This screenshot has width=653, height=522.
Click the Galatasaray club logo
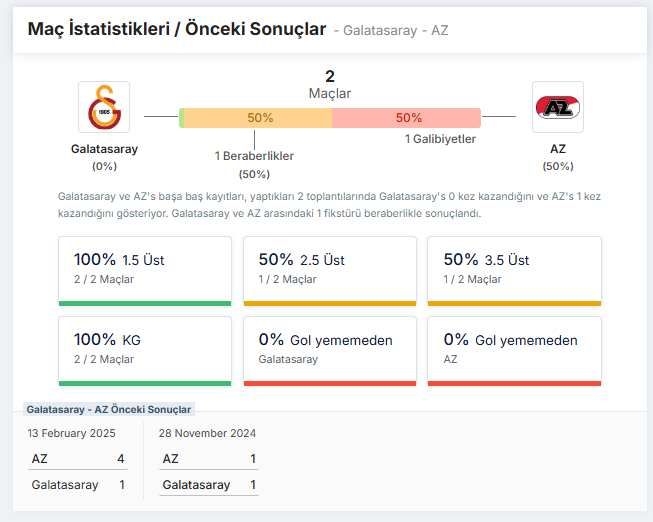click(104, 107)
